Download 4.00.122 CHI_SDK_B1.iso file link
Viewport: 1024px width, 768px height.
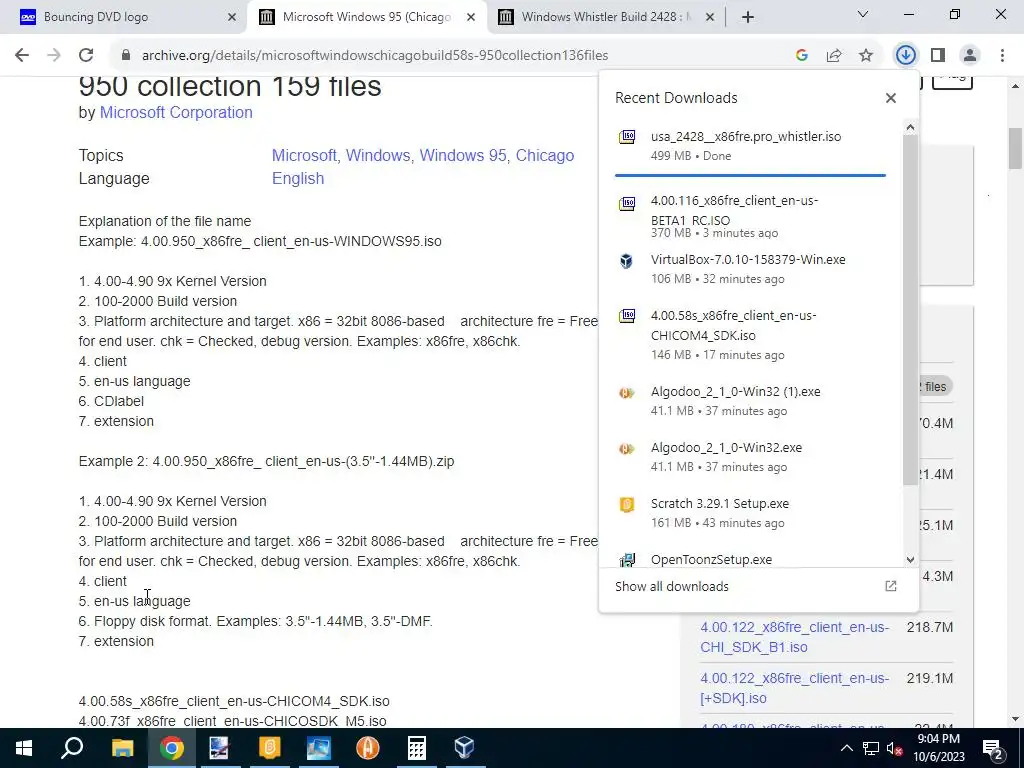(794, 637)
